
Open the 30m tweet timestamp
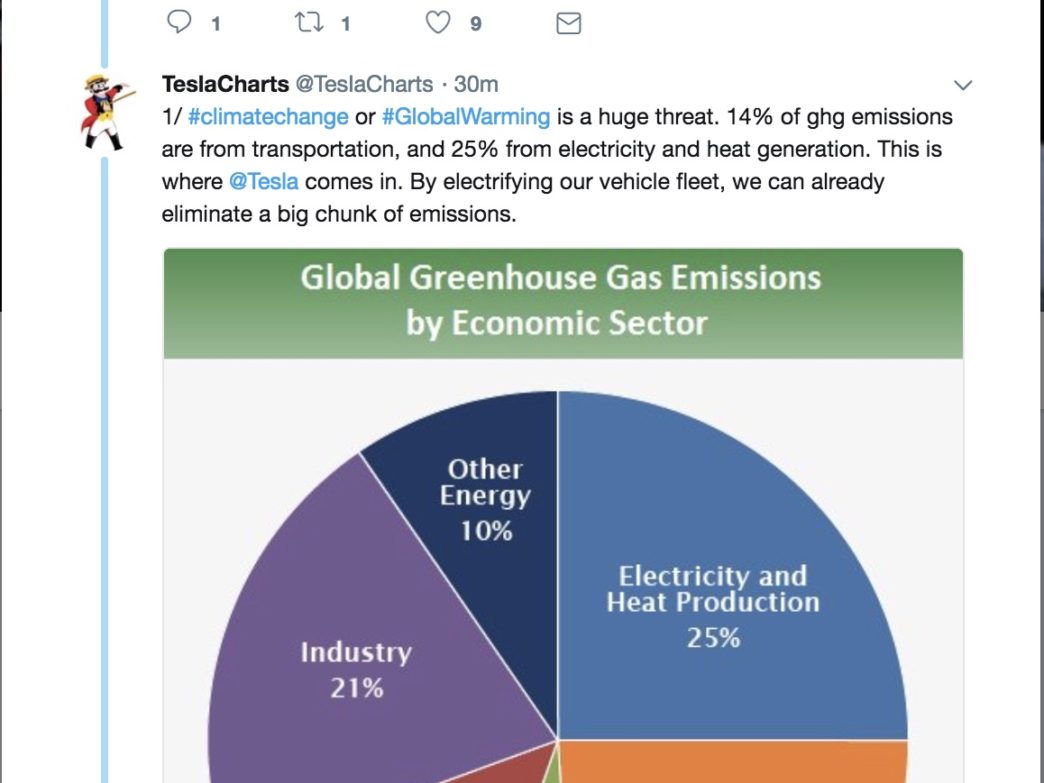(476, 85)
